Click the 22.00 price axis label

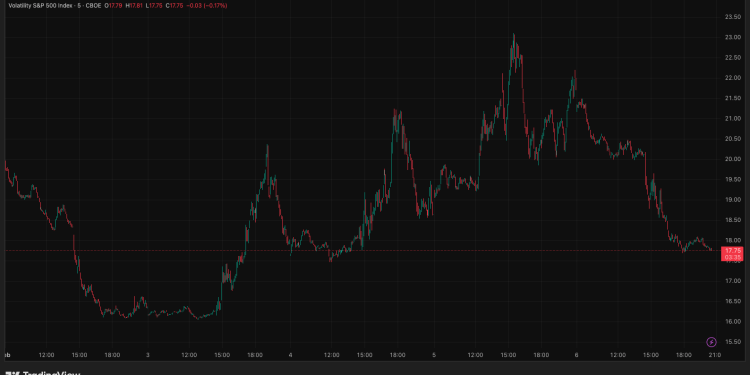click(x=733, y=78)
